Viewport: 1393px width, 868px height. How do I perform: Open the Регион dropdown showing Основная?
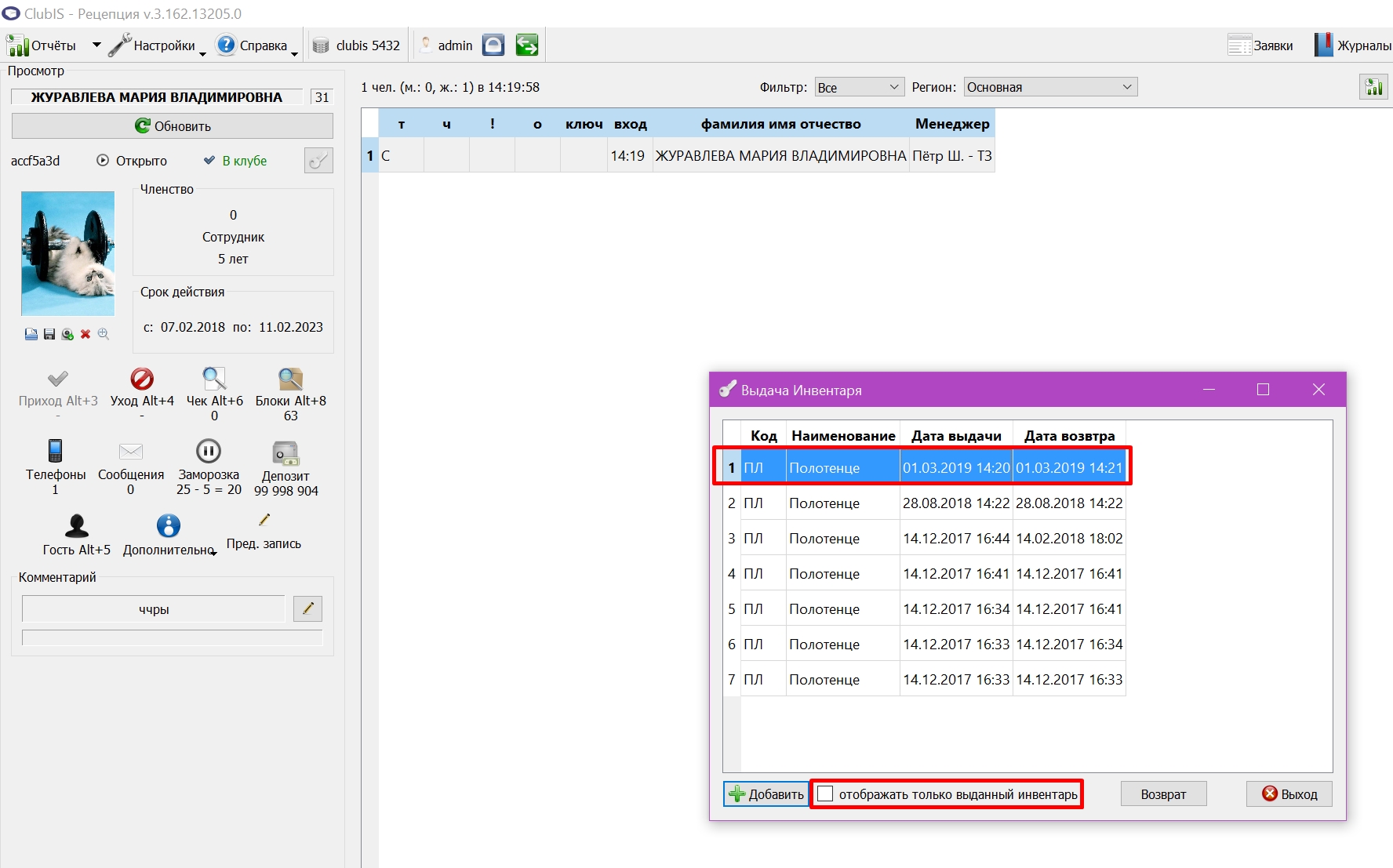[1050, 87]
